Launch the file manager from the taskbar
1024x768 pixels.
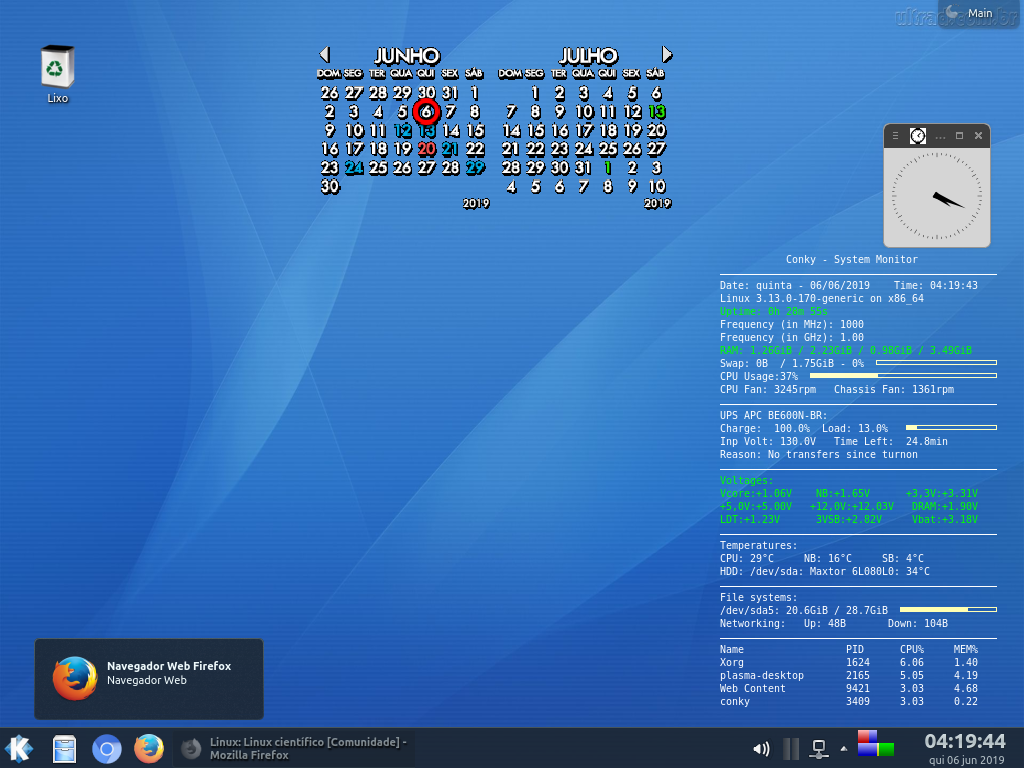tap(64, 748)
